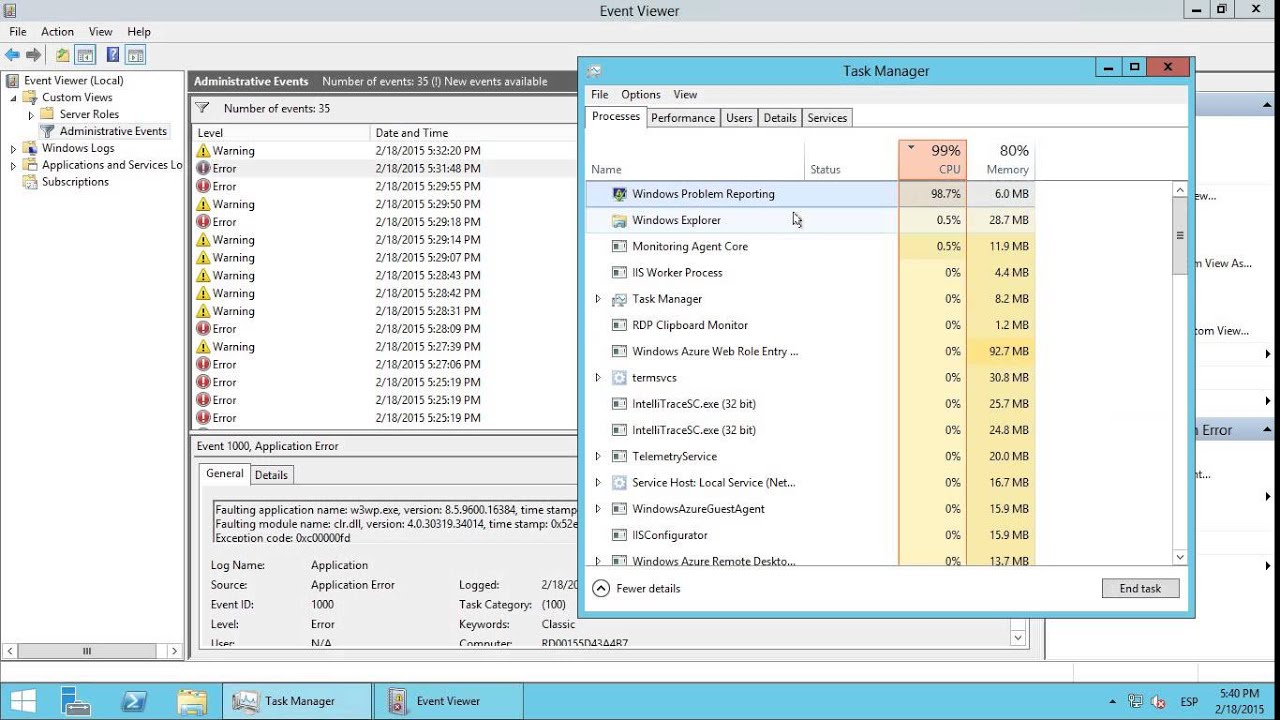Click the End task button
The image size is (1280, 720).
click(x=1140, y=589)
